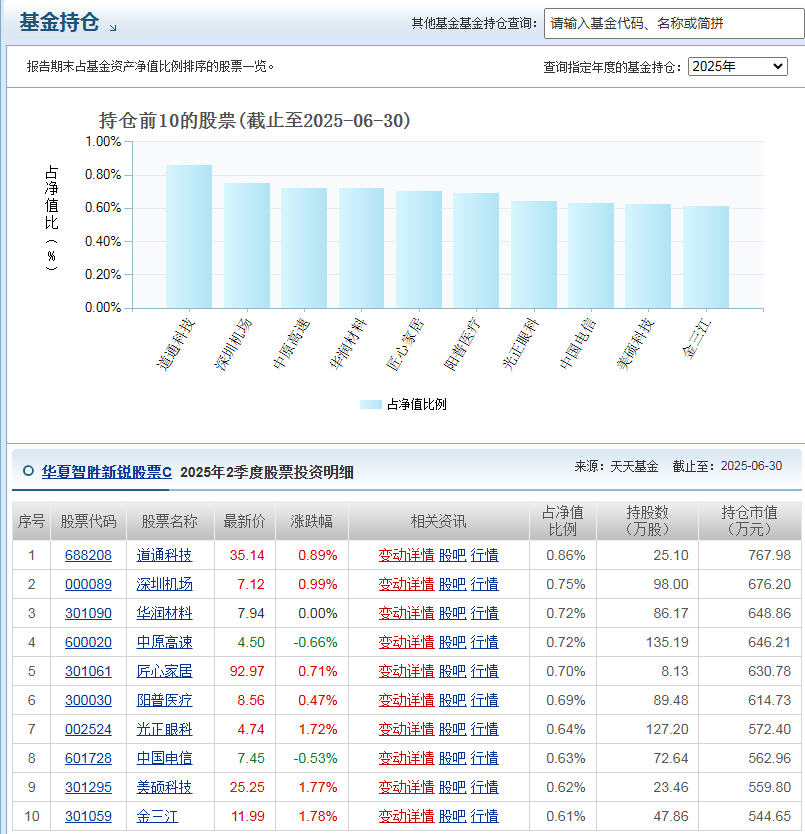The width and height of the screenshot is (805, 834).
Task: Open stock code 688208 link
Action: pos(88,555)
